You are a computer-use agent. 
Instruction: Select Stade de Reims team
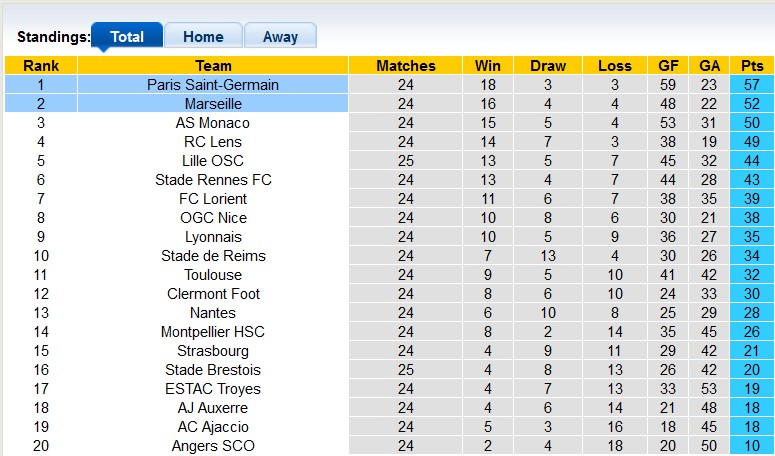[213, 256]
